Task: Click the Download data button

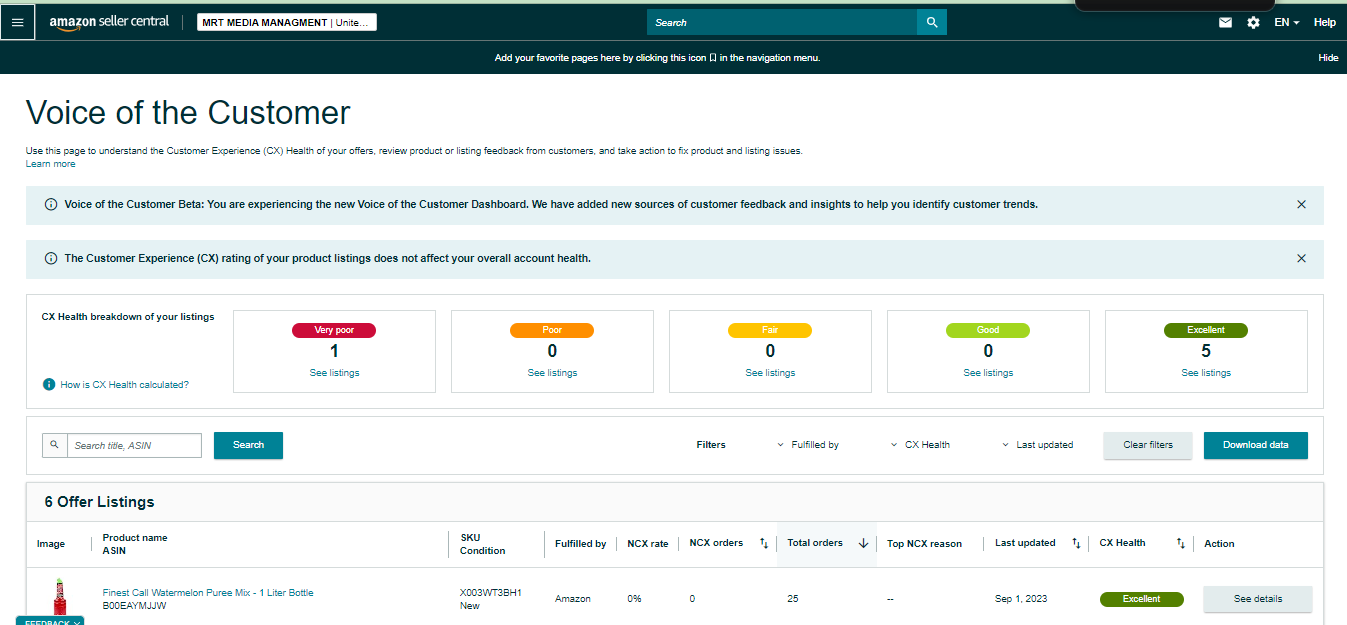Action: tap(1256, 445)
